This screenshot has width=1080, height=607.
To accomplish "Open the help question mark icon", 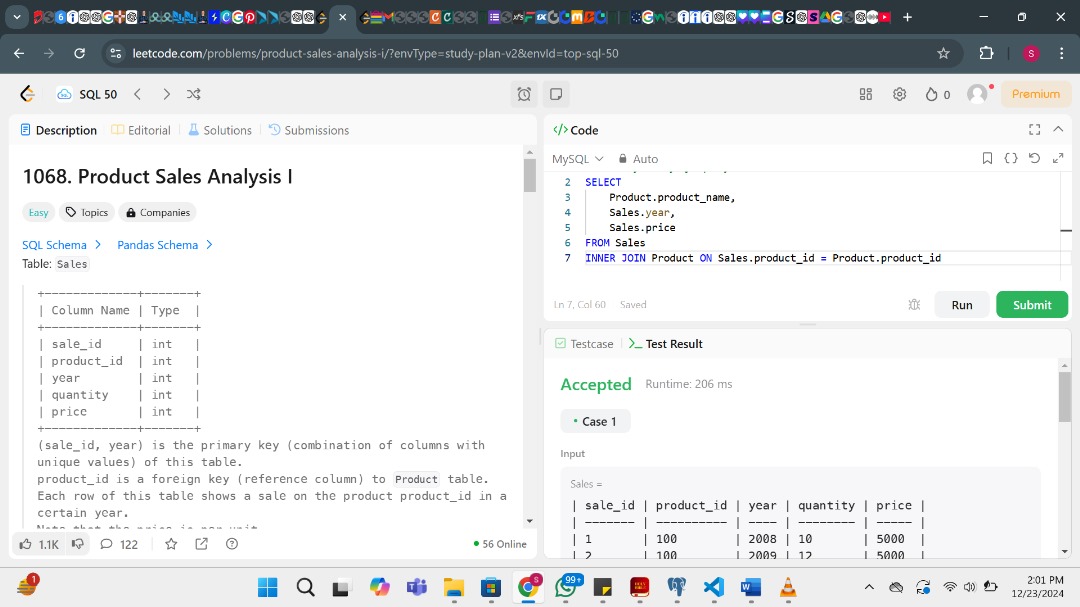I will click(231, 544).
